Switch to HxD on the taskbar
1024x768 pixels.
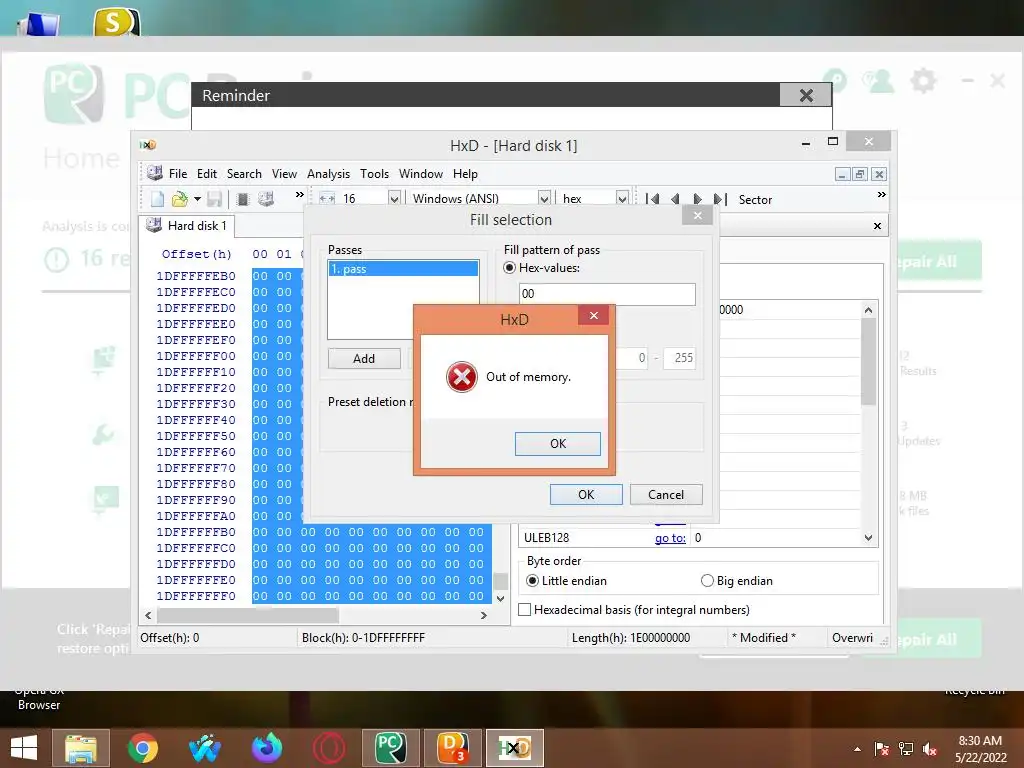[515, 748]
